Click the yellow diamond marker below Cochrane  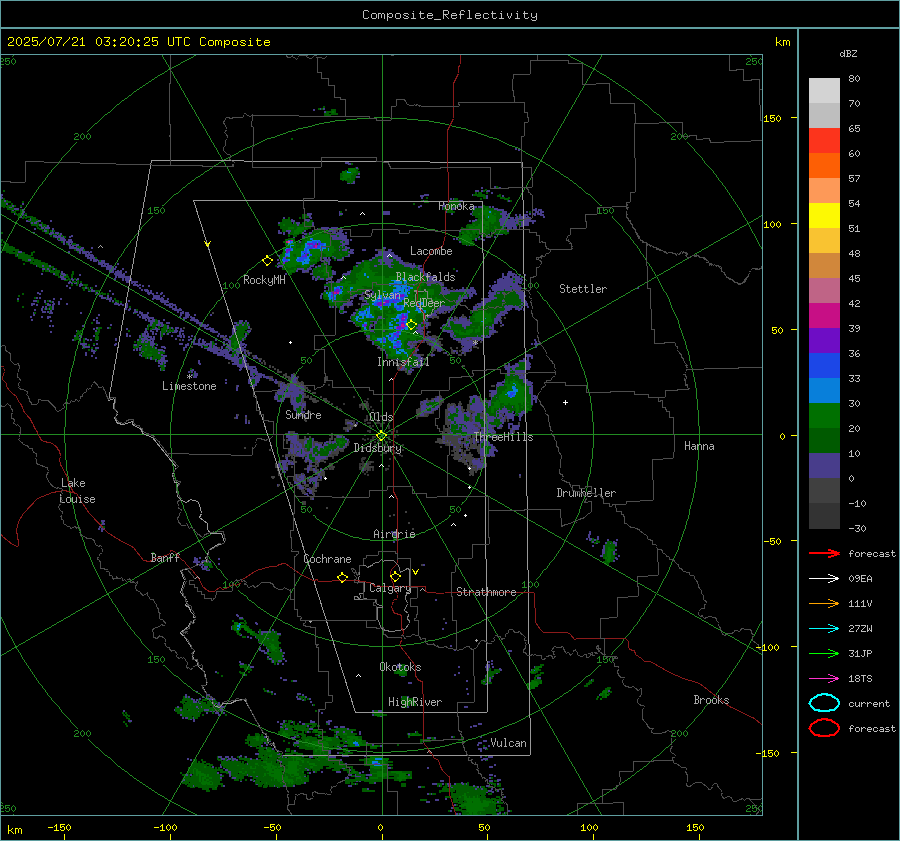point(343,577)
